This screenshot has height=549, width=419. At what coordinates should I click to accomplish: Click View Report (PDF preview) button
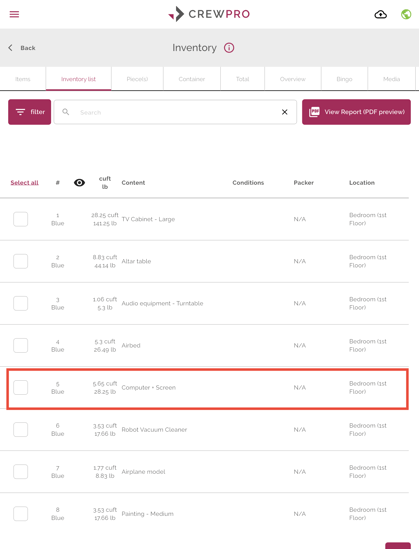coord(356,112)
